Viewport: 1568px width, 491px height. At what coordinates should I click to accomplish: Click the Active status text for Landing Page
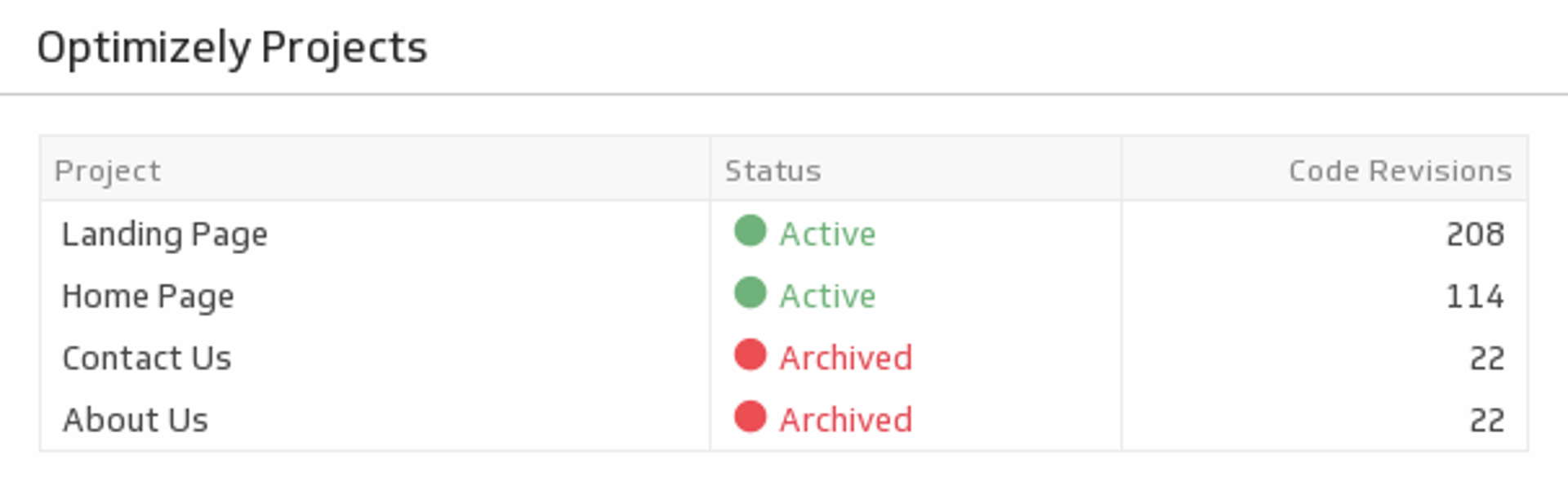[x=827, y=234]
